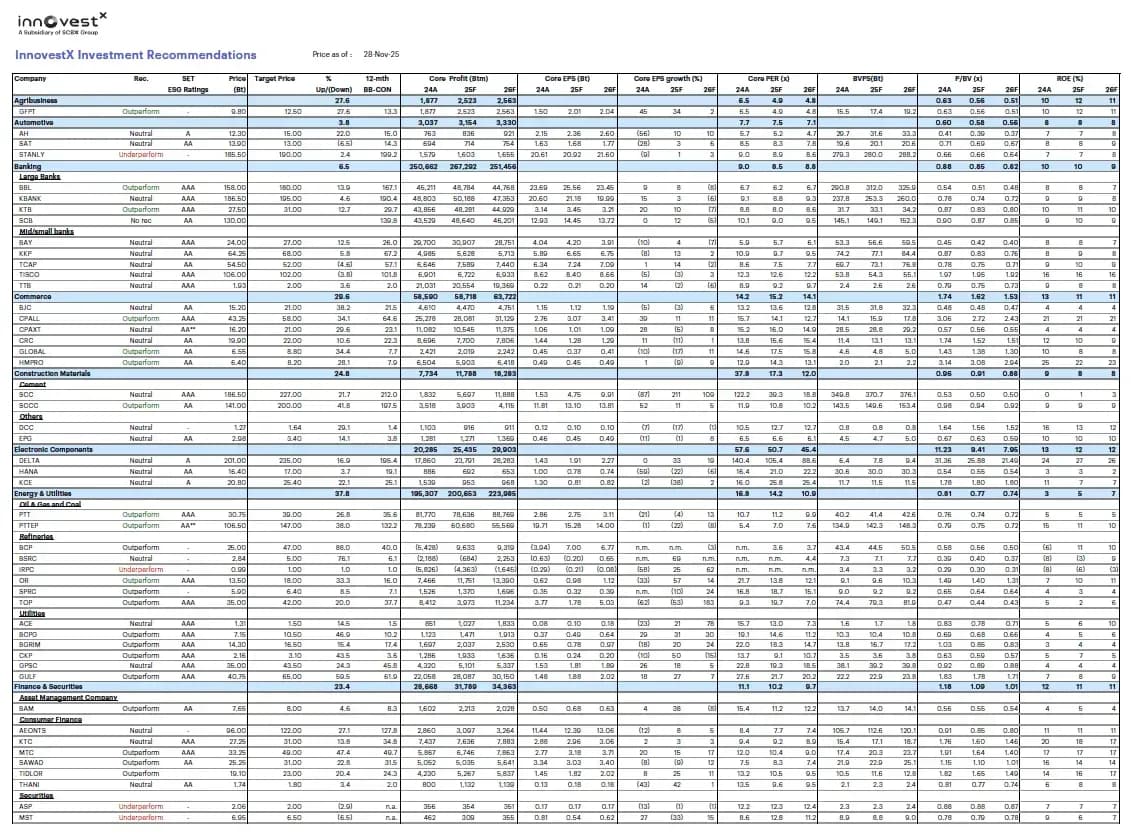Click the GPSC ticker

(x=28, y=666)
